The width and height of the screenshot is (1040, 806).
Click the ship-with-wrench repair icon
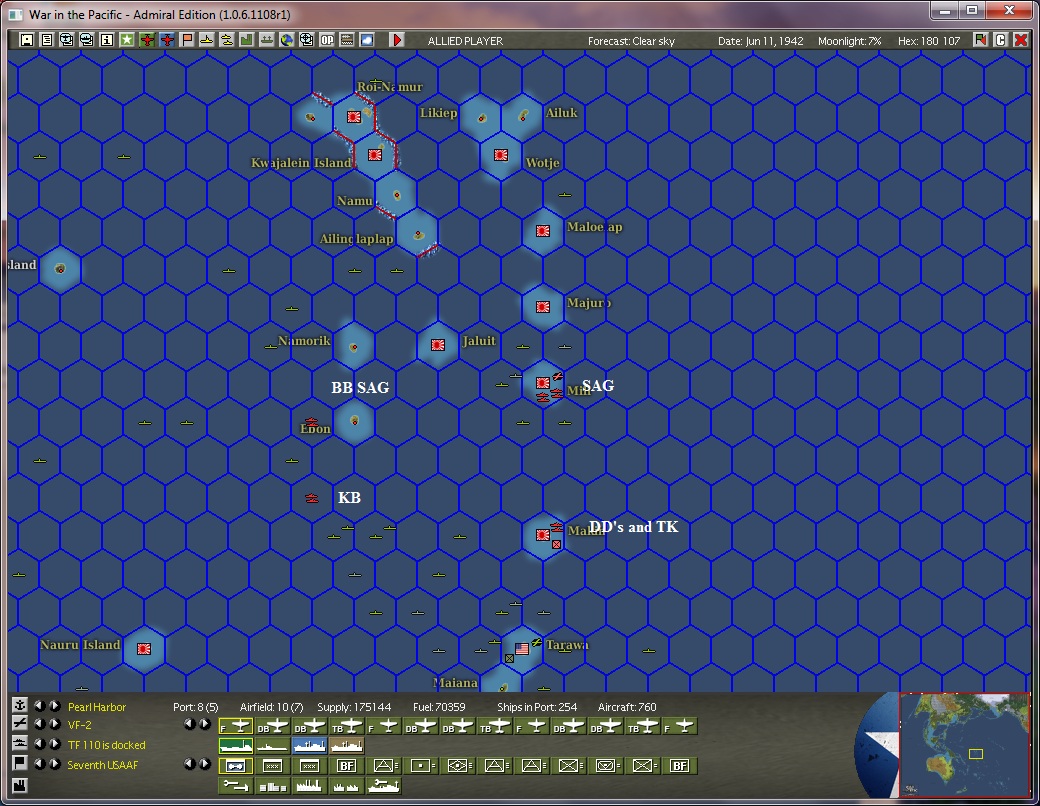384,786
